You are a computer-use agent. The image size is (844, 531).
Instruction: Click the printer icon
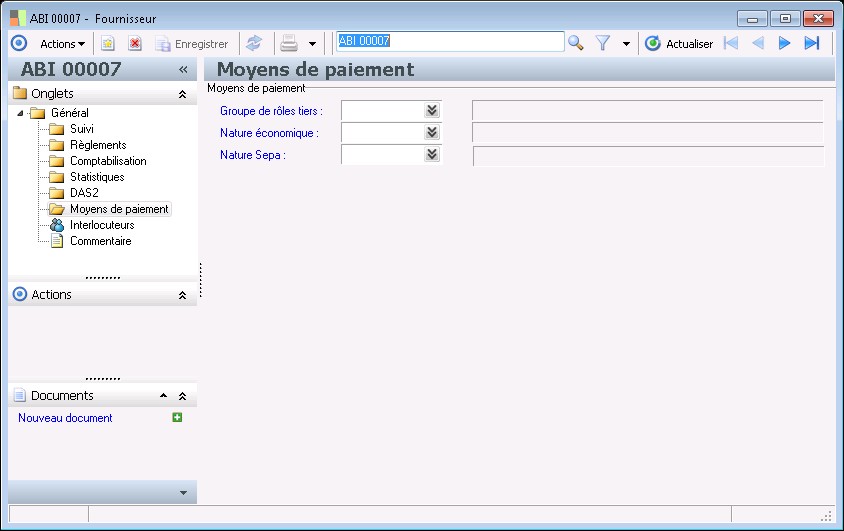coord(289,44)
